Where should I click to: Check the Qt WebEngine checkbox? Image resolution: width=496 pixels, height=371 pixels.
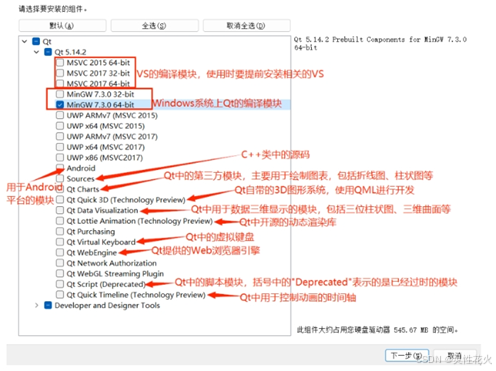pos(60,252)
